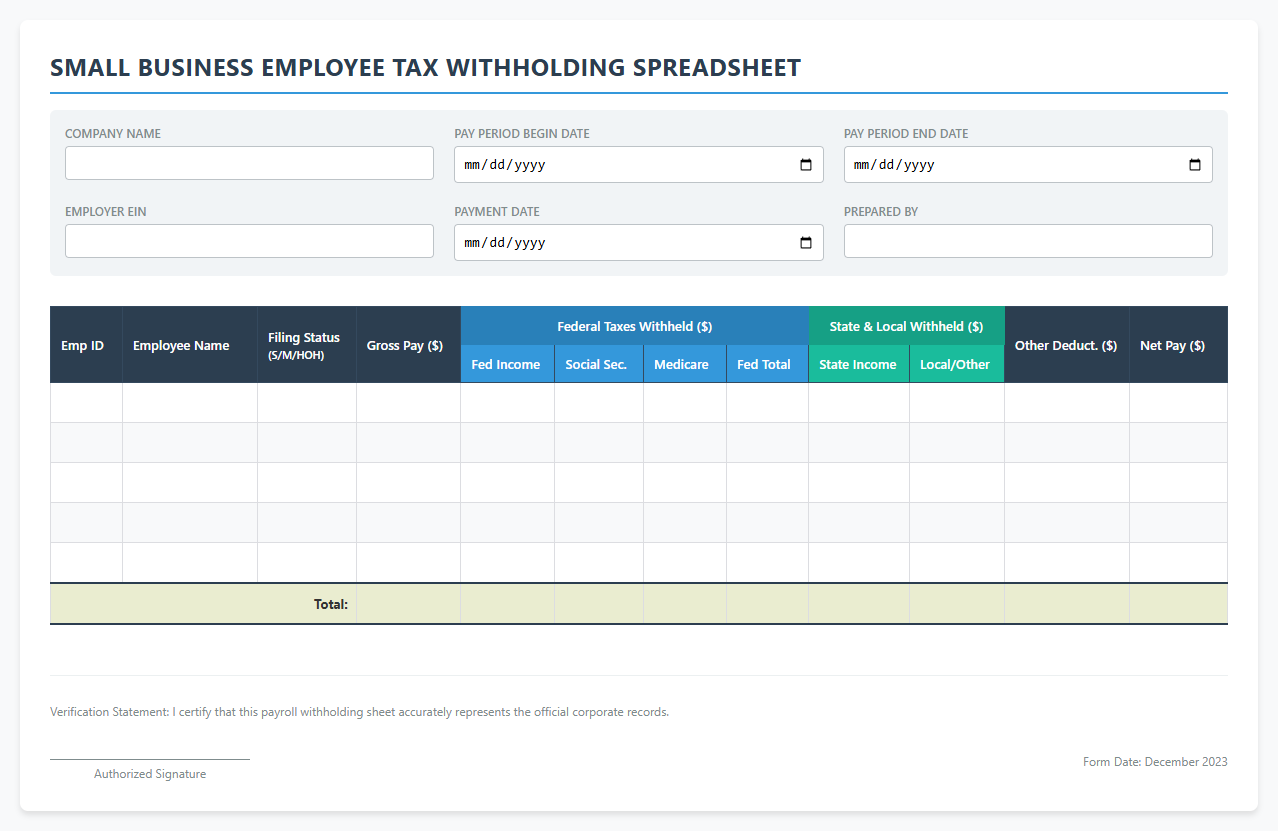Click the Prepared By text box
The height and width of the screenshot is (831, 1278).
pyautogui.click(x=1028, y=241)
